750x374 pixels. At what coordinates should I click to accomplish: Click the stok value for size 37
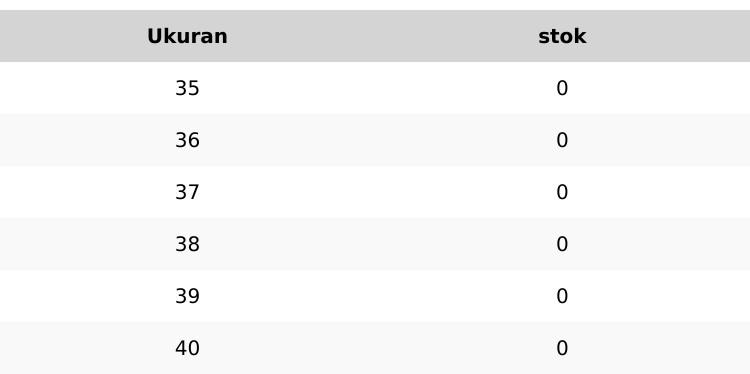tap(562, 192)
